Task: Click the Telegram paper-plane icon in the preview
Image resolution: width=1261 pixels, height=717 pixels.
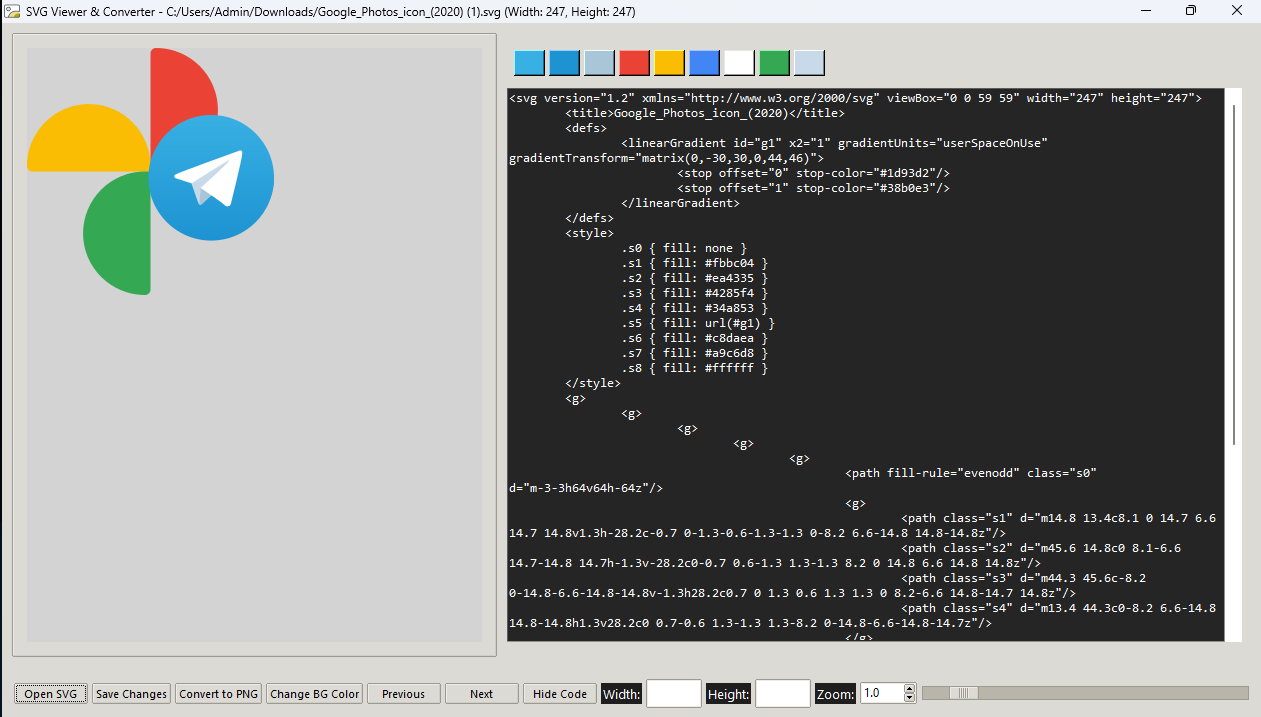Action: tap(211, 178)
